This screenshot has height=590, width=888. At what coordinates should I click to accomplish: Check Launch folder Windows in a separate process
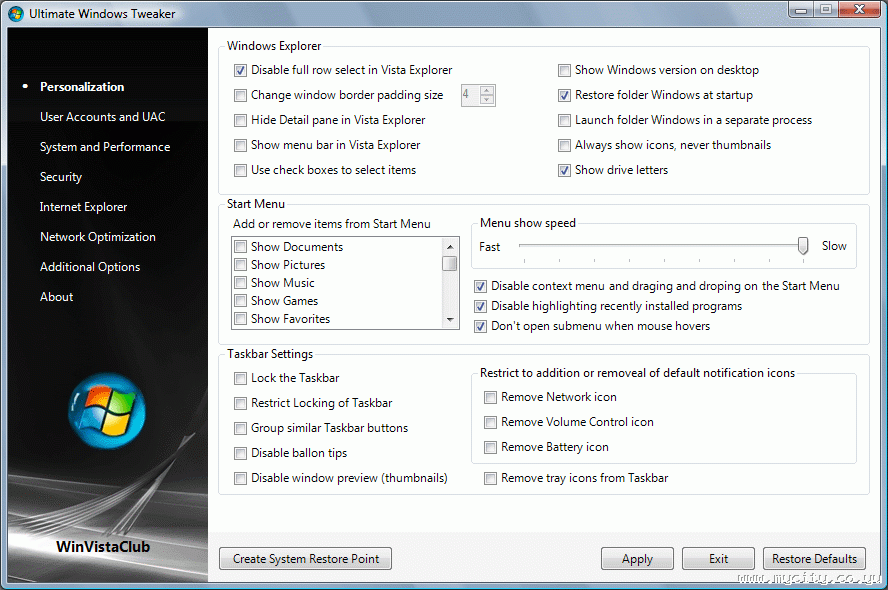pos(564,120)
